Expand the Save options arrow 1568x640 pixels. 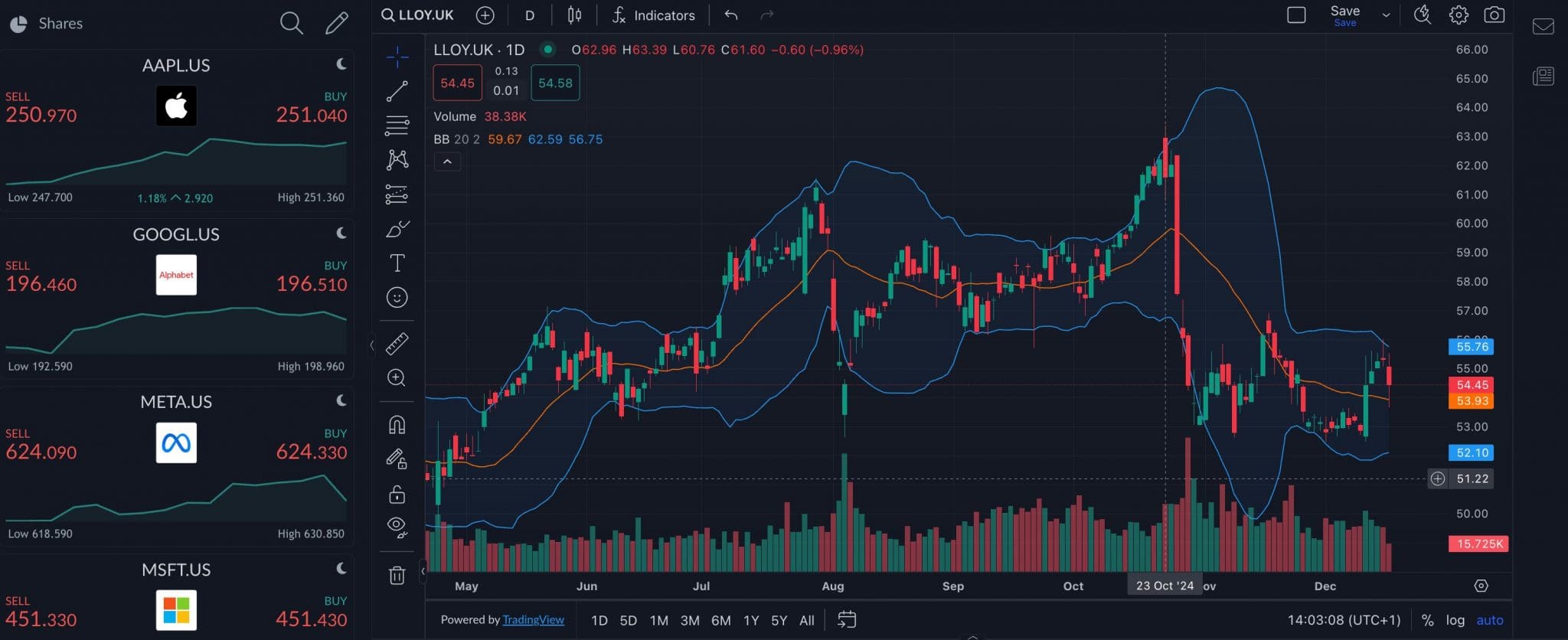click(1386, 15)
